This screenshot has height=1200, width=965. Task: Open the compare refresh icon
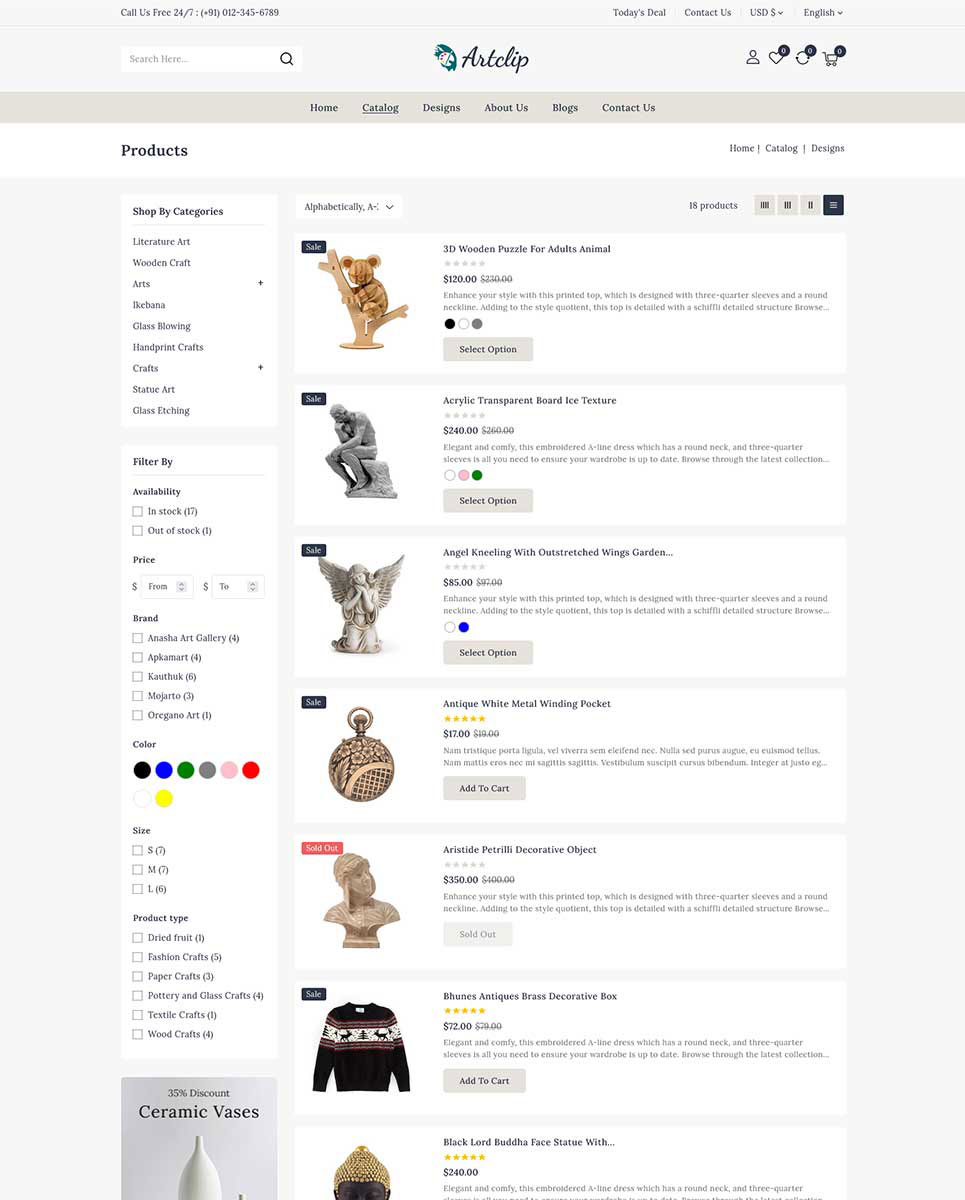(x=803, y=58)
